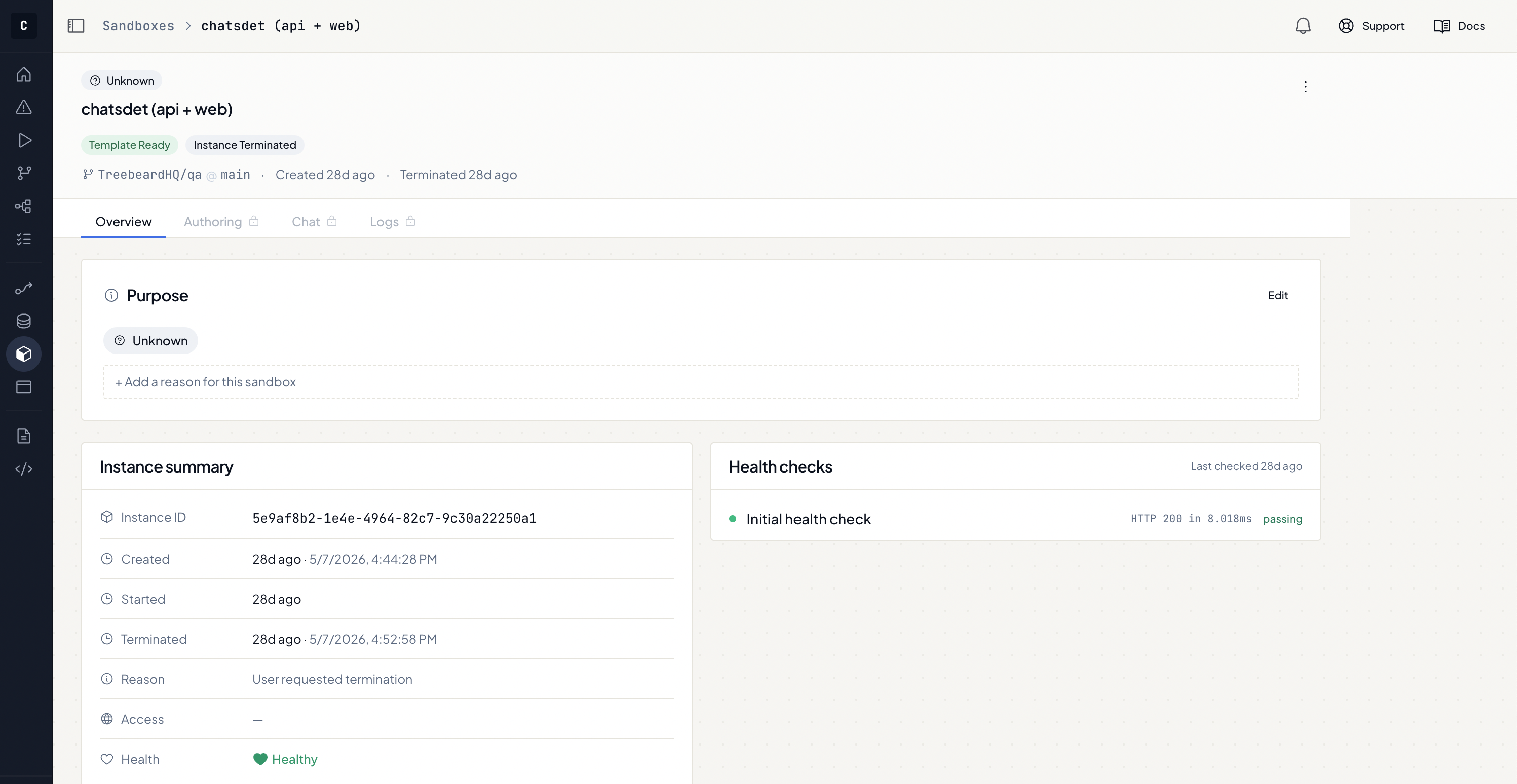
Task: Click Terminated 28d ago header text
Action: point(458,175)
